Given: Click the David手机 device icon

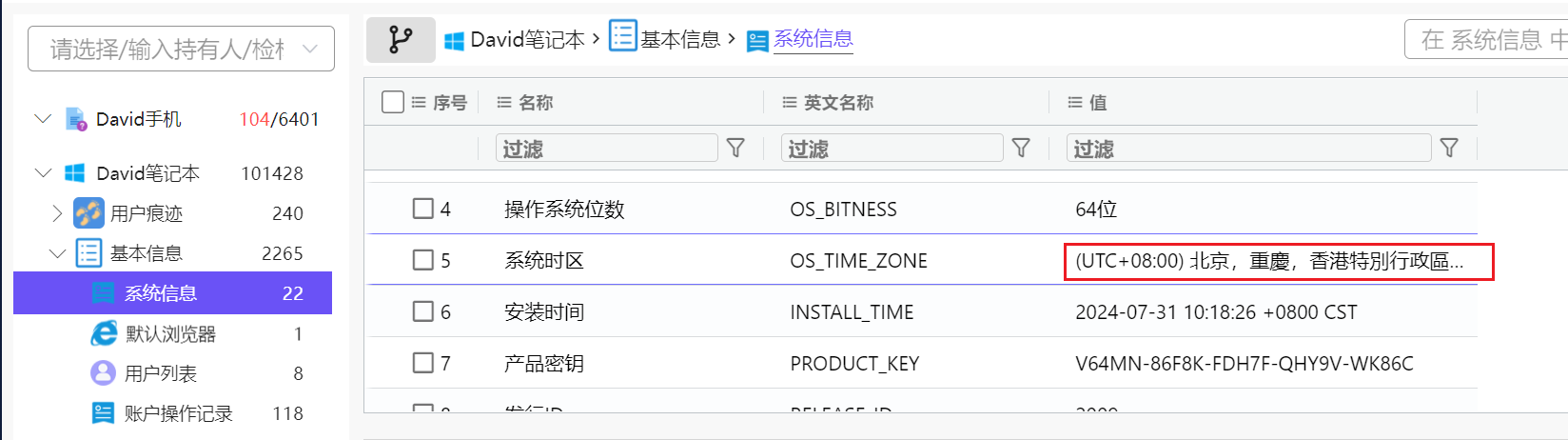Looking at the screenshot, I should click(x=76, y=119).
